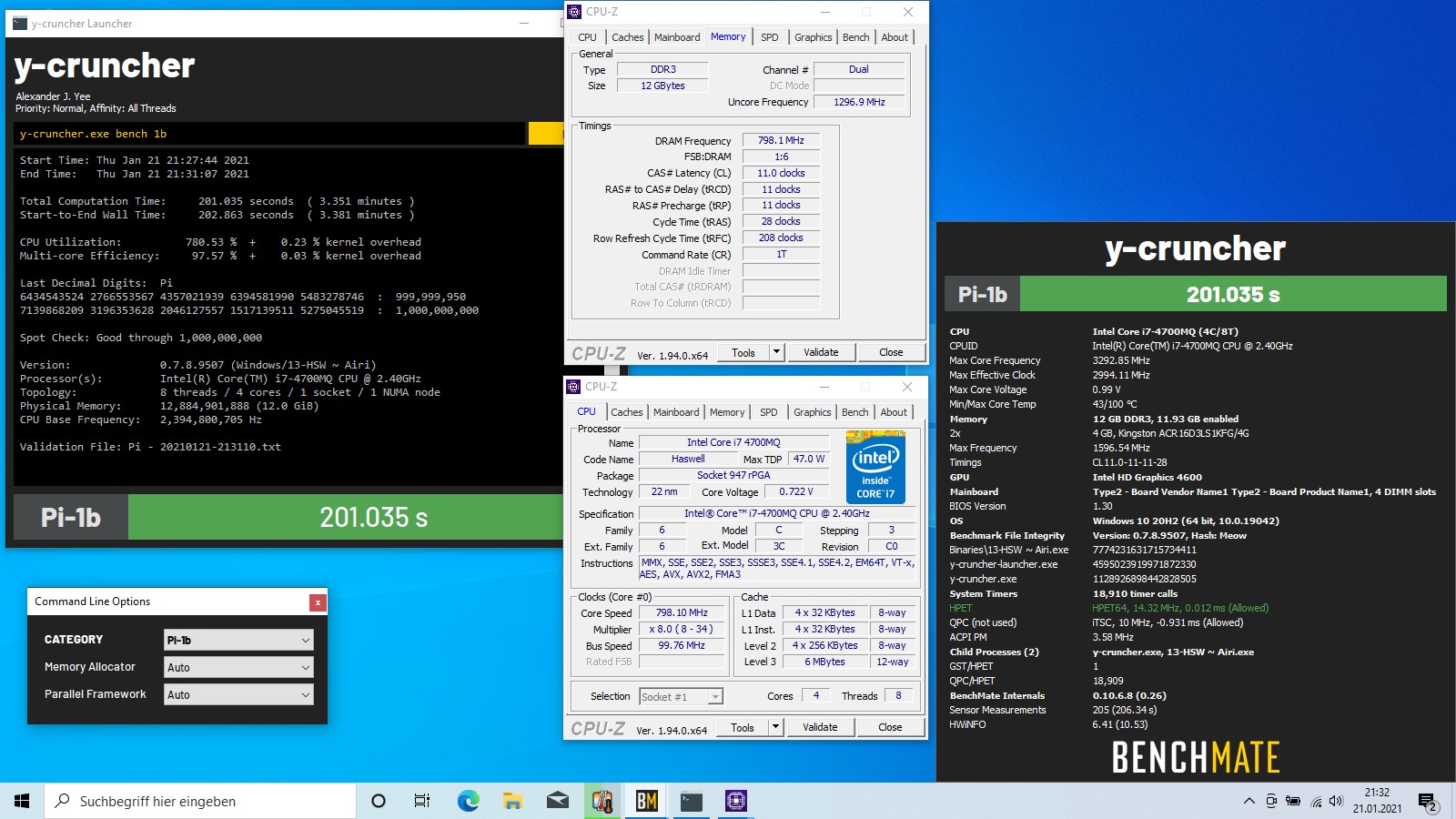Click the Tools button in the CPU-tab CPU-Z window
The image size is (1456, 819).
click(743, 727)
